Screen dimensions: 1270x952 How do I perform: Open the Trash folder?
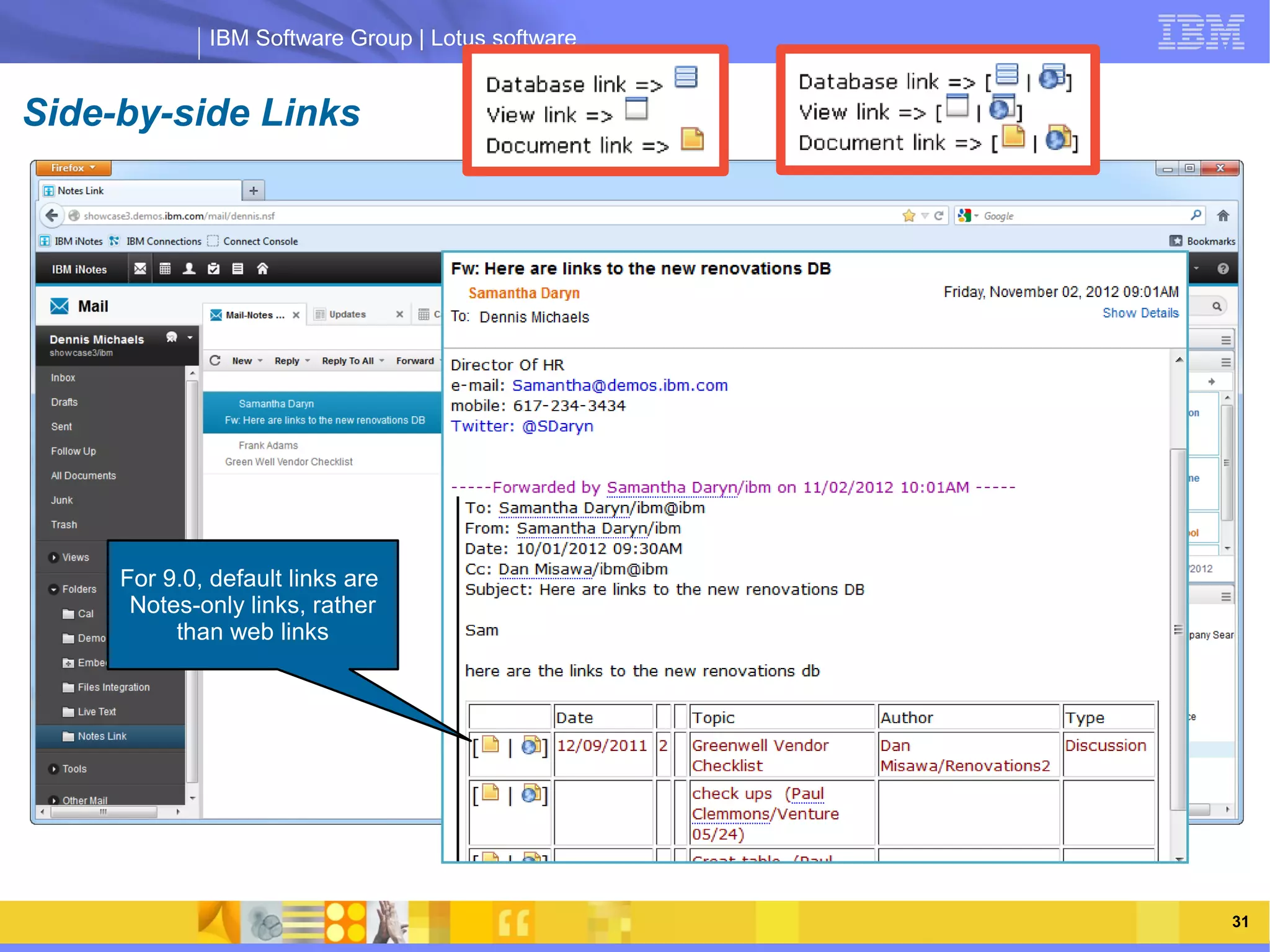point(64,525)
